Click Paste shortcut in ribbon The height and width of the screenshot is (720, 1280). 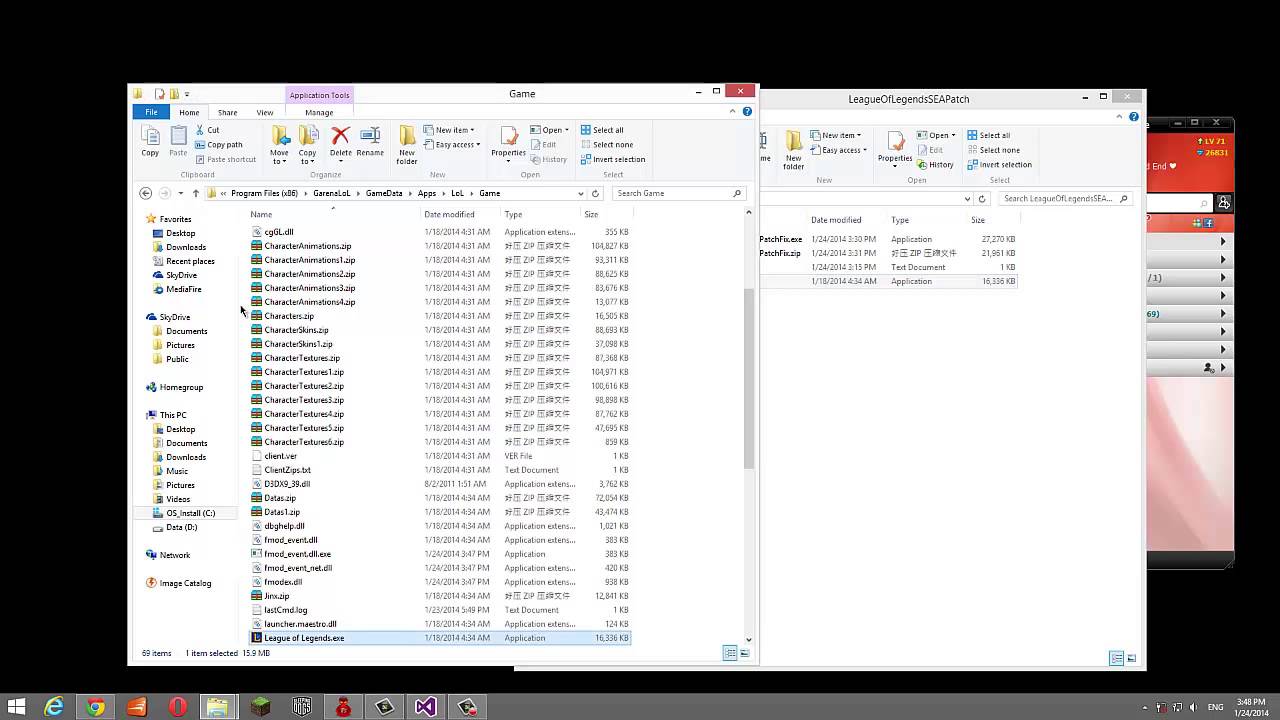[x=226, y=159]
